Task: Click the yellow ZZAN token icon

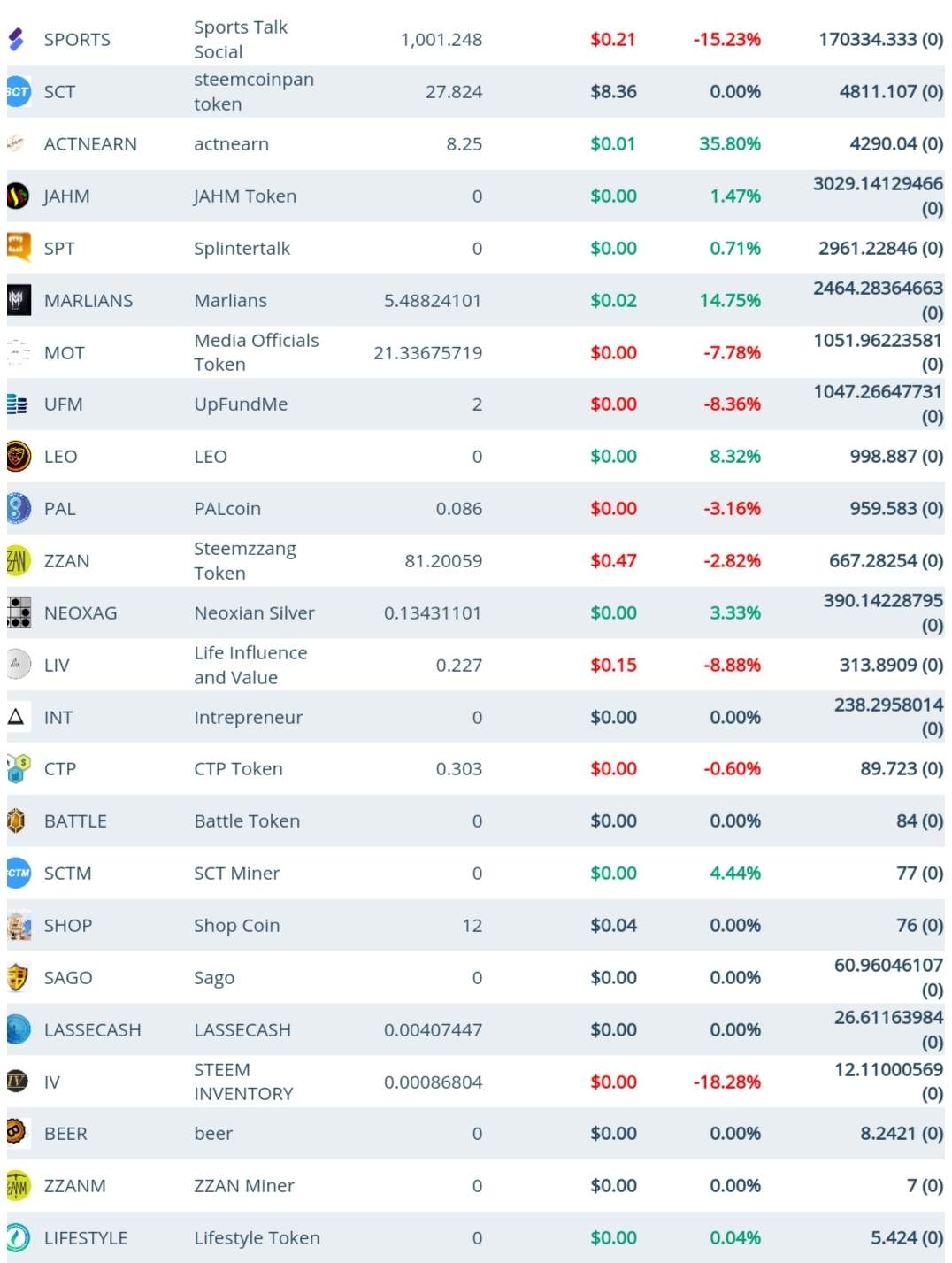Action: tap(18, 560)
